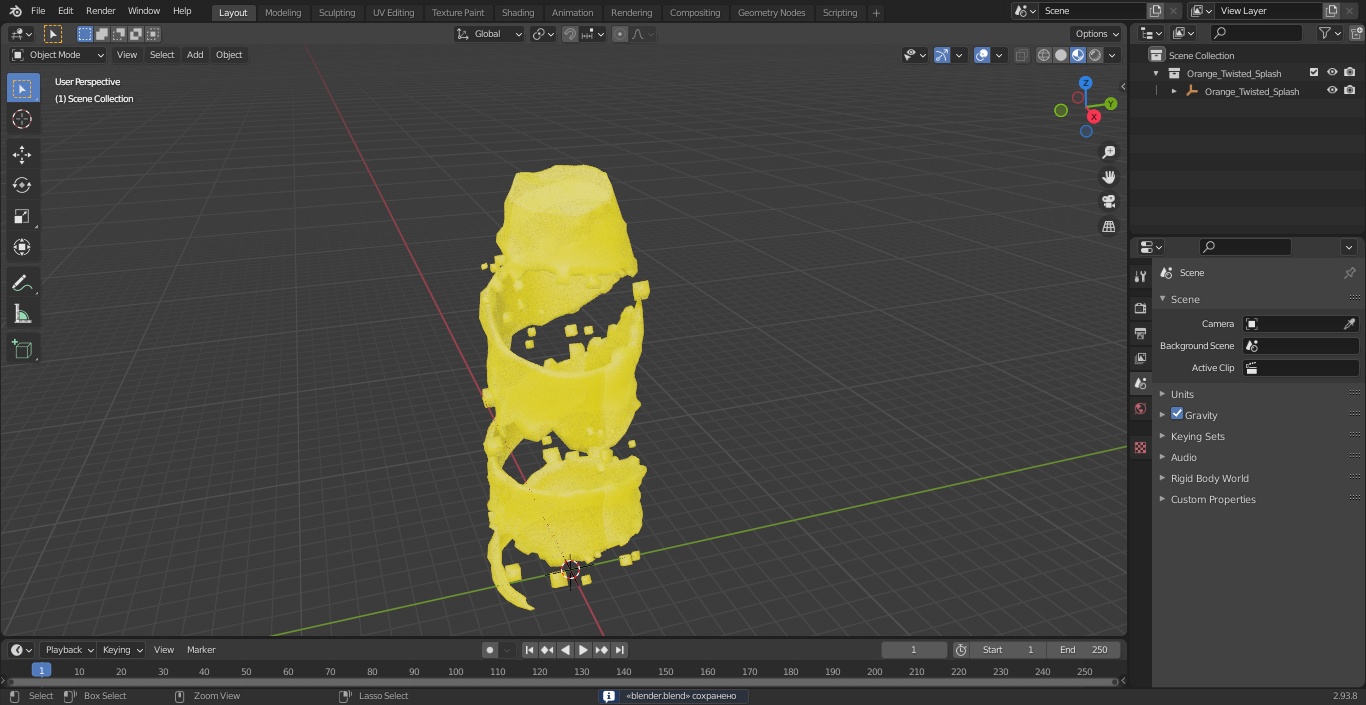Image resolution: width=1366 pixels, height=705 pixels.
Task: Pin the Scene properties panel
Action: pos(1349,273)
